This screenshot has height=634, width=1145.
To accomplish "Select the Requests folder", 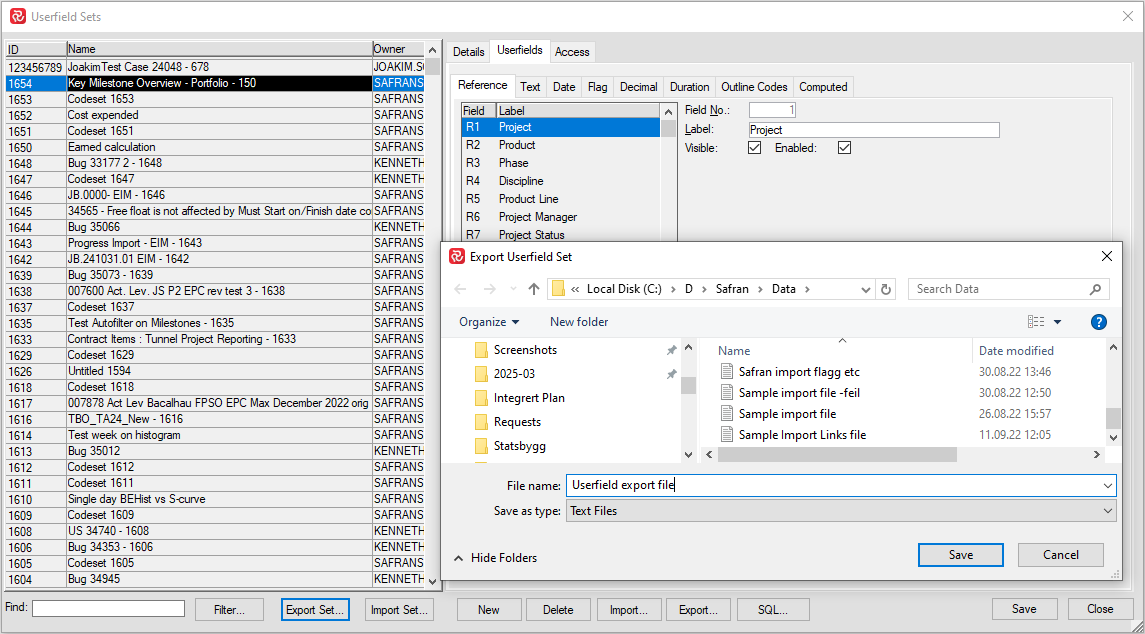I will click(518, 422).
